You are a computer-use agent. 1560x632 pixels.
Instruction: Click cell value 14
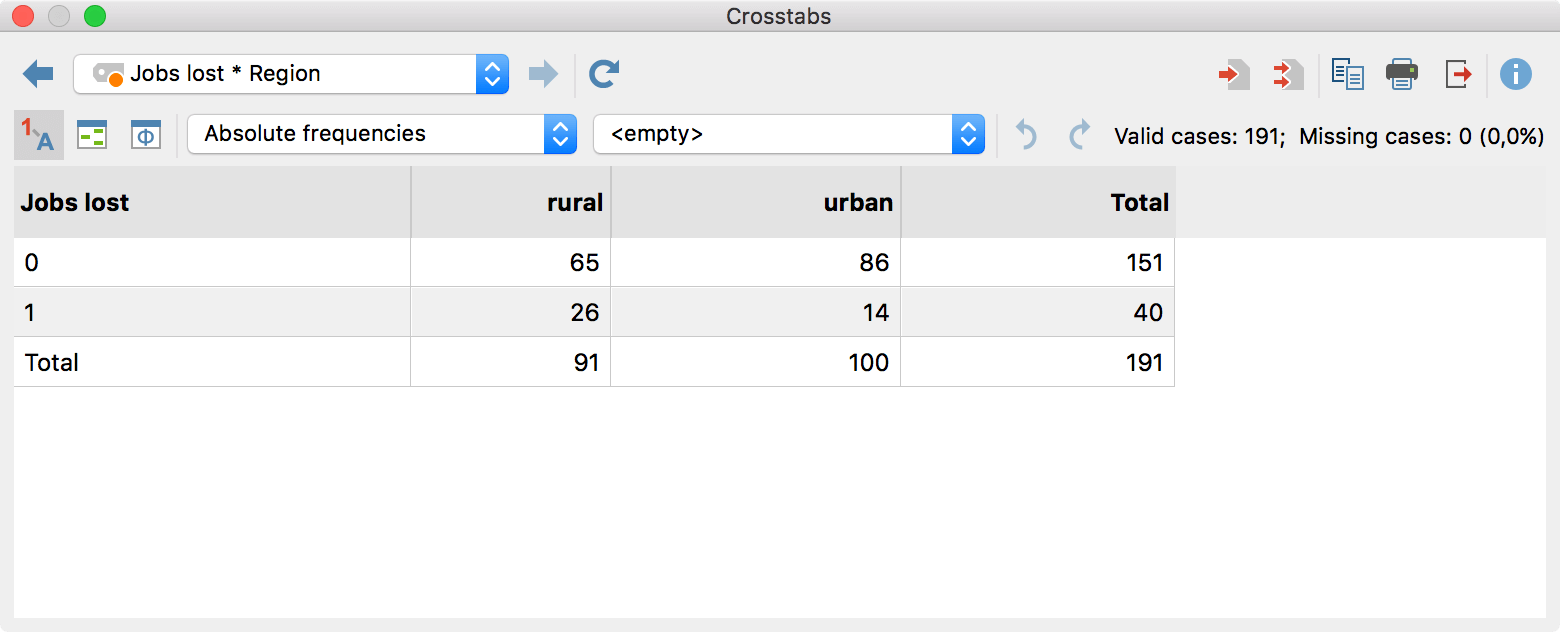tap(756, 313)
